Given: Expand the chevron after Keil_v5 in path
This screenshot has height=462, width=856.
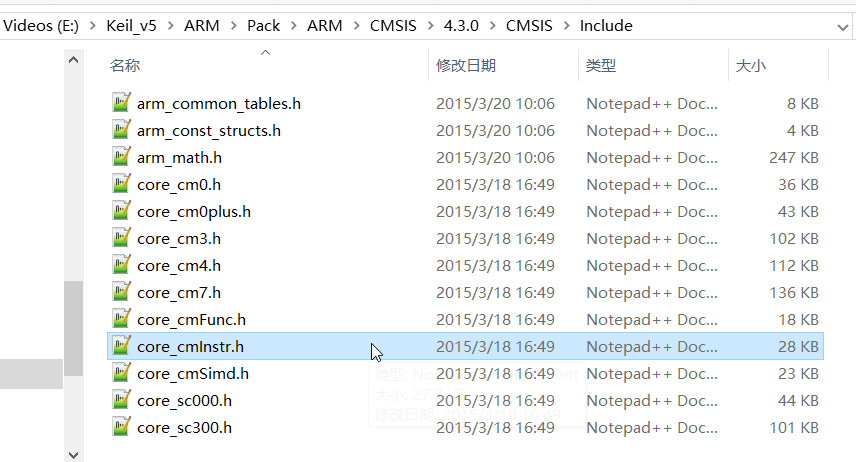Looking at the screenshot, I should point(171,26).
